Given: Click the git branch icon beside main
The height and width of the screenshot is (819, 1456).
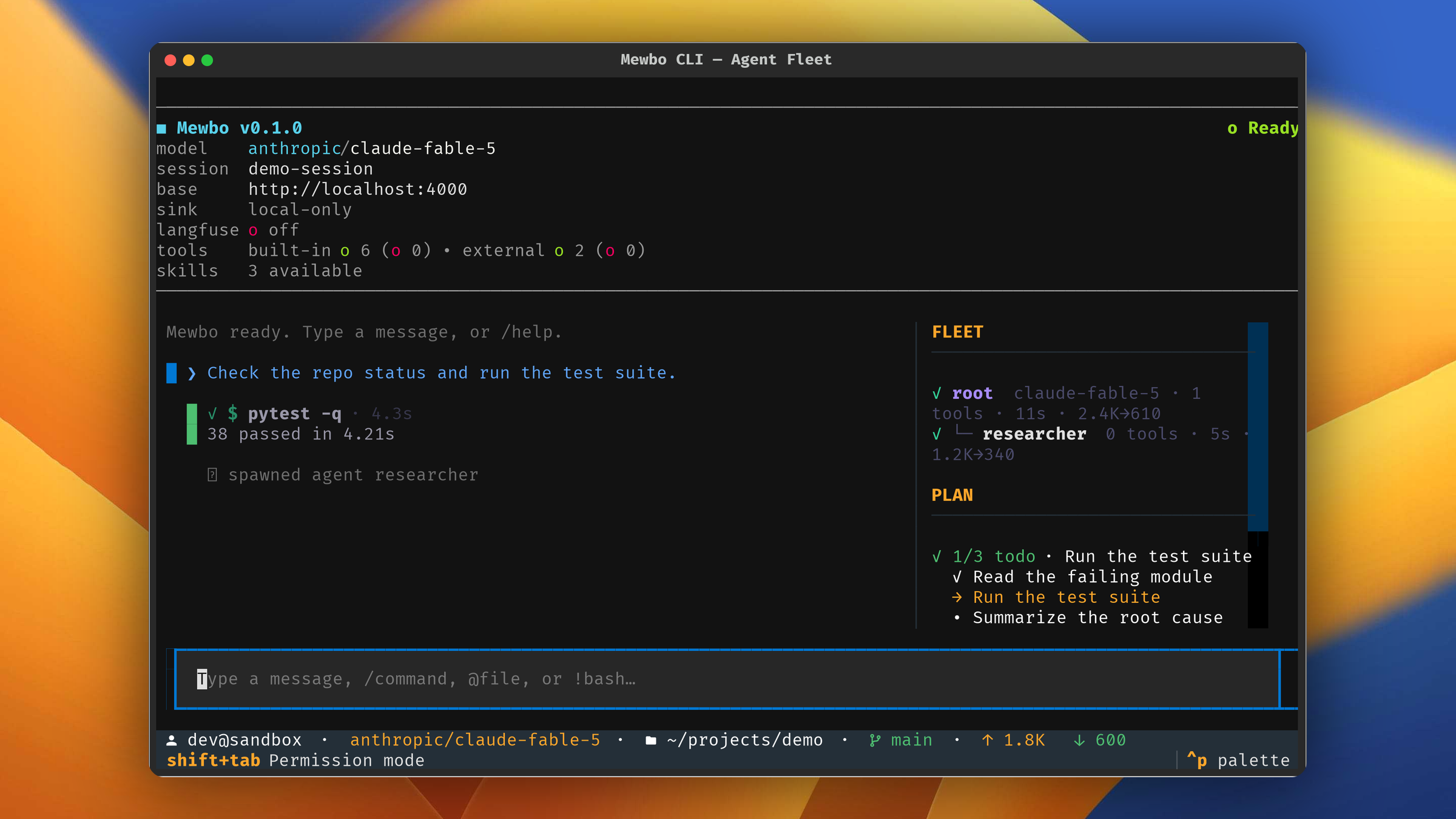Looking at the screenshot, I should pos(875,740).
